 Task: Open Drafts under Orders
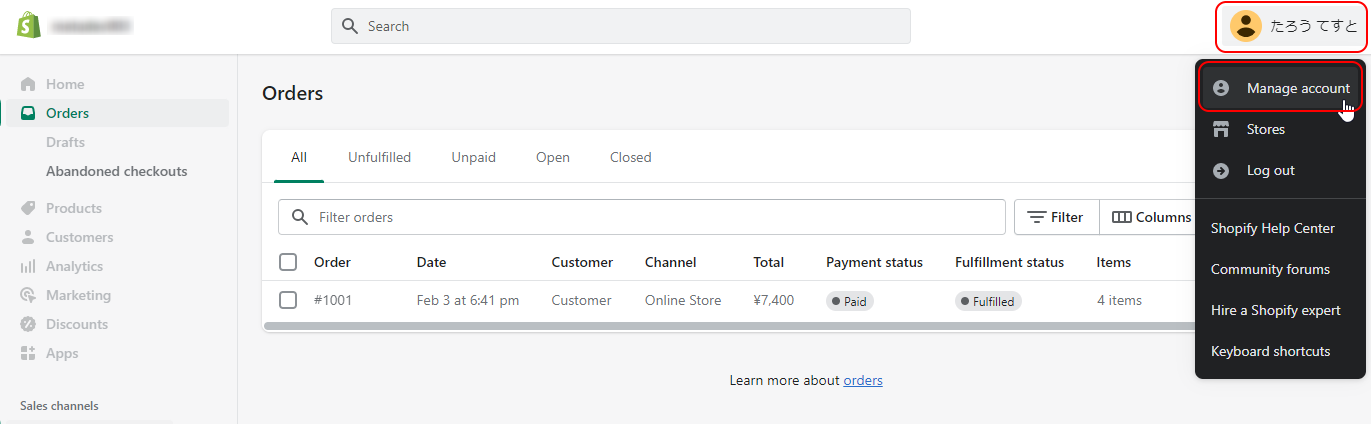pos(65,142)
